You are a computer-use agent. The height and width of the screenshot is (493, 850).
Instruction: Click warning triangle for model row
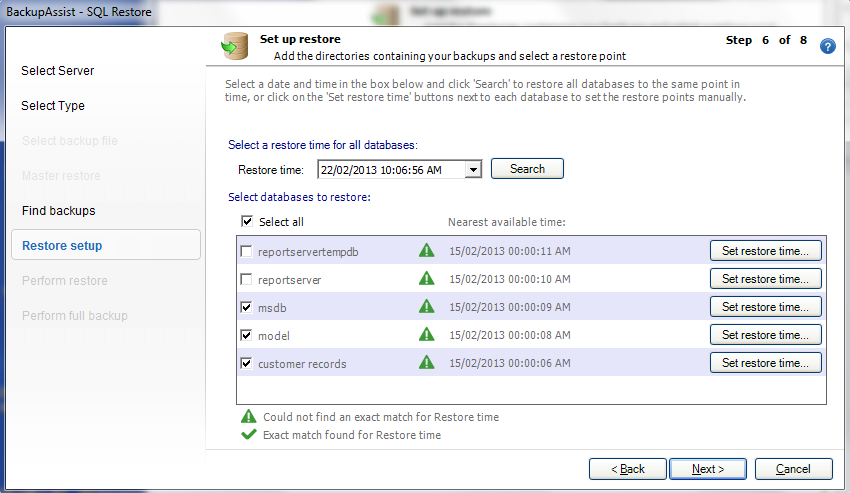pos(427,335)
